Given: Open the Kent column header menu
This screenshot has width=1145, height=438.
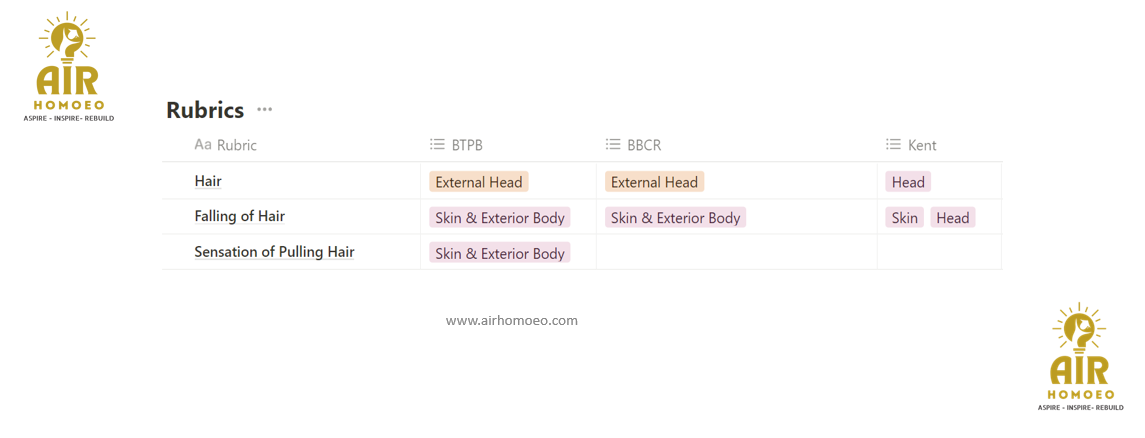Looking at the screenshot, I should click(922, 145).
